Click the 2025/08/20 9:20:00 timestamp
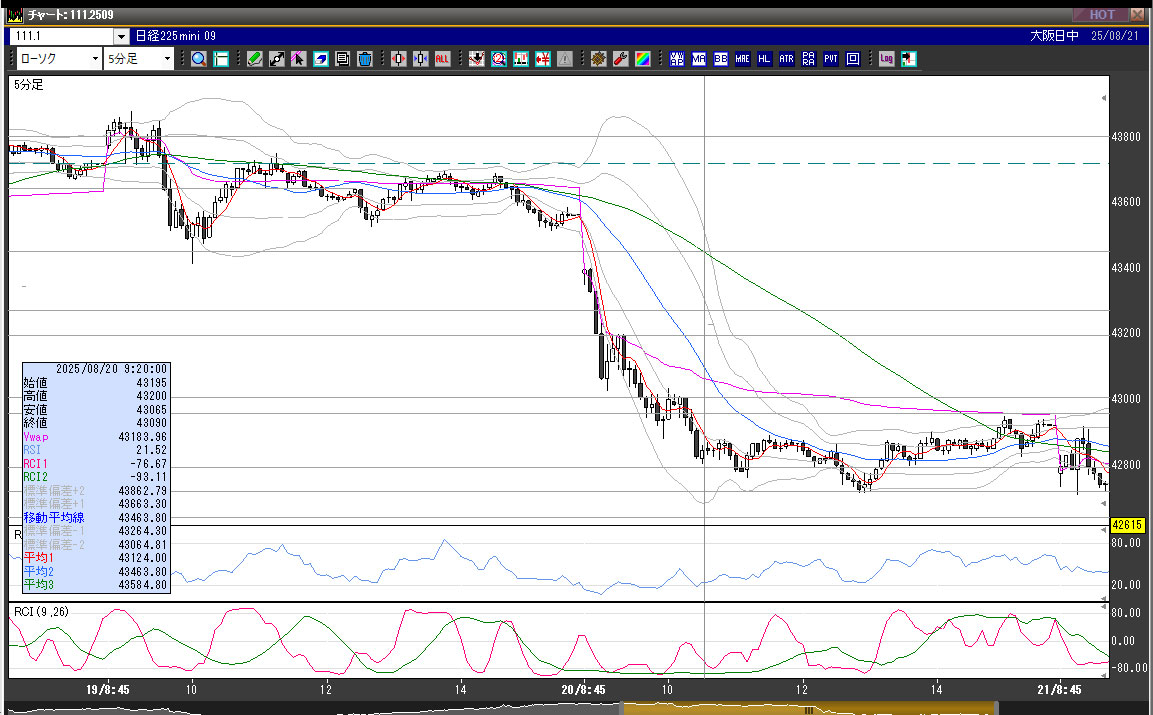Screen dimensions: 1153x715 point(111,369)
